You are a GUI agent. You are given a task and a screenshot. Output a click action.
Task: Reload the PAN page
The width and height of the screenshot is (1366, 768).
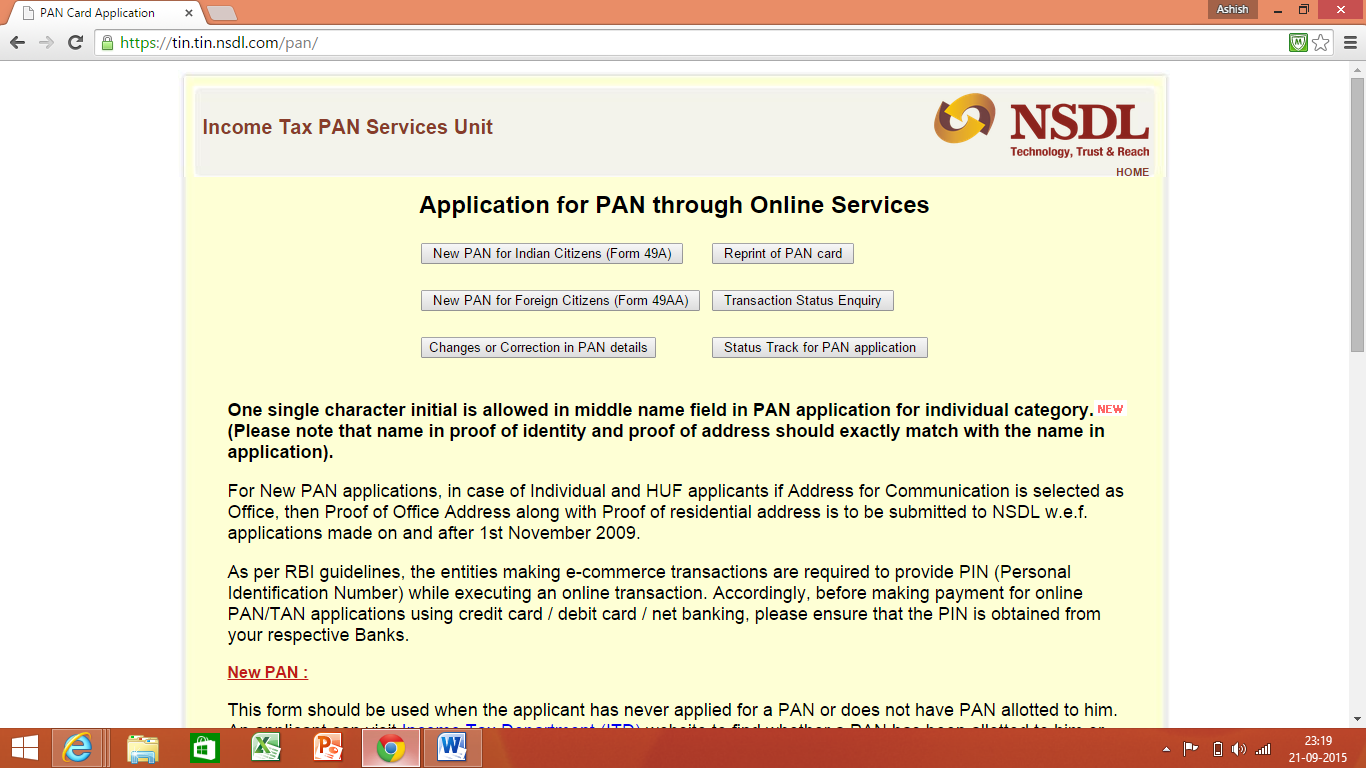75,43
